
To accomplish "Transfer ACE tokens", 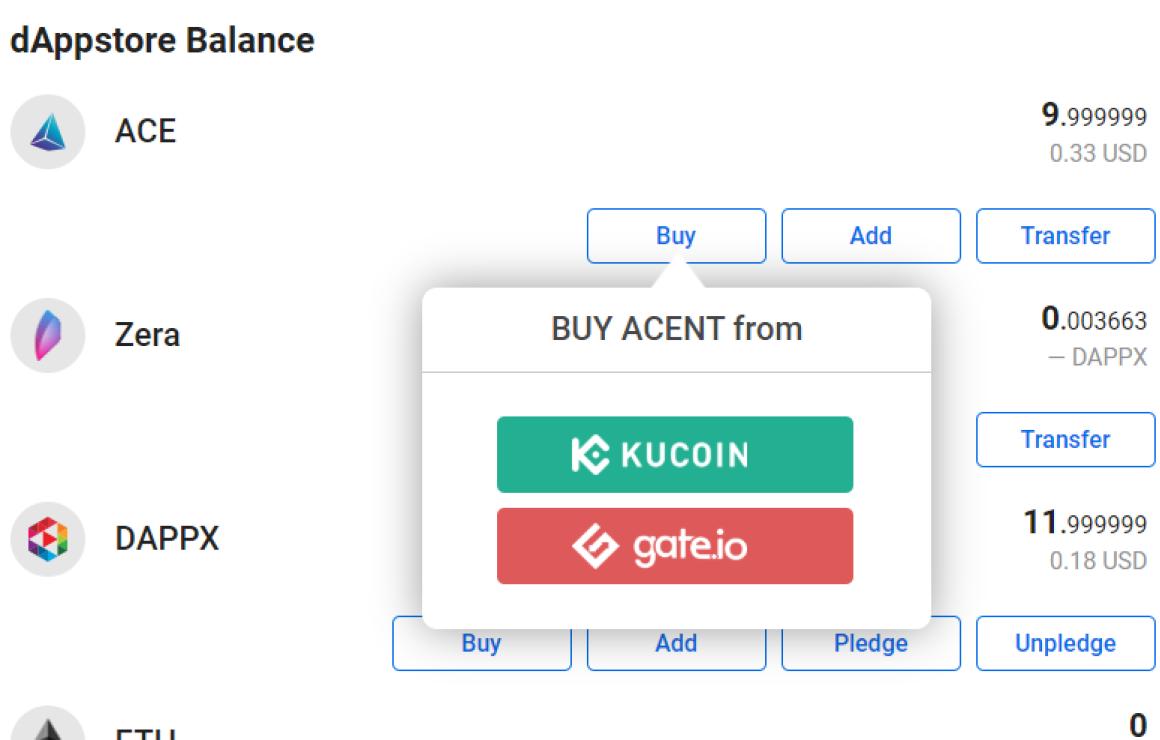I will (x=1065, y=236).
